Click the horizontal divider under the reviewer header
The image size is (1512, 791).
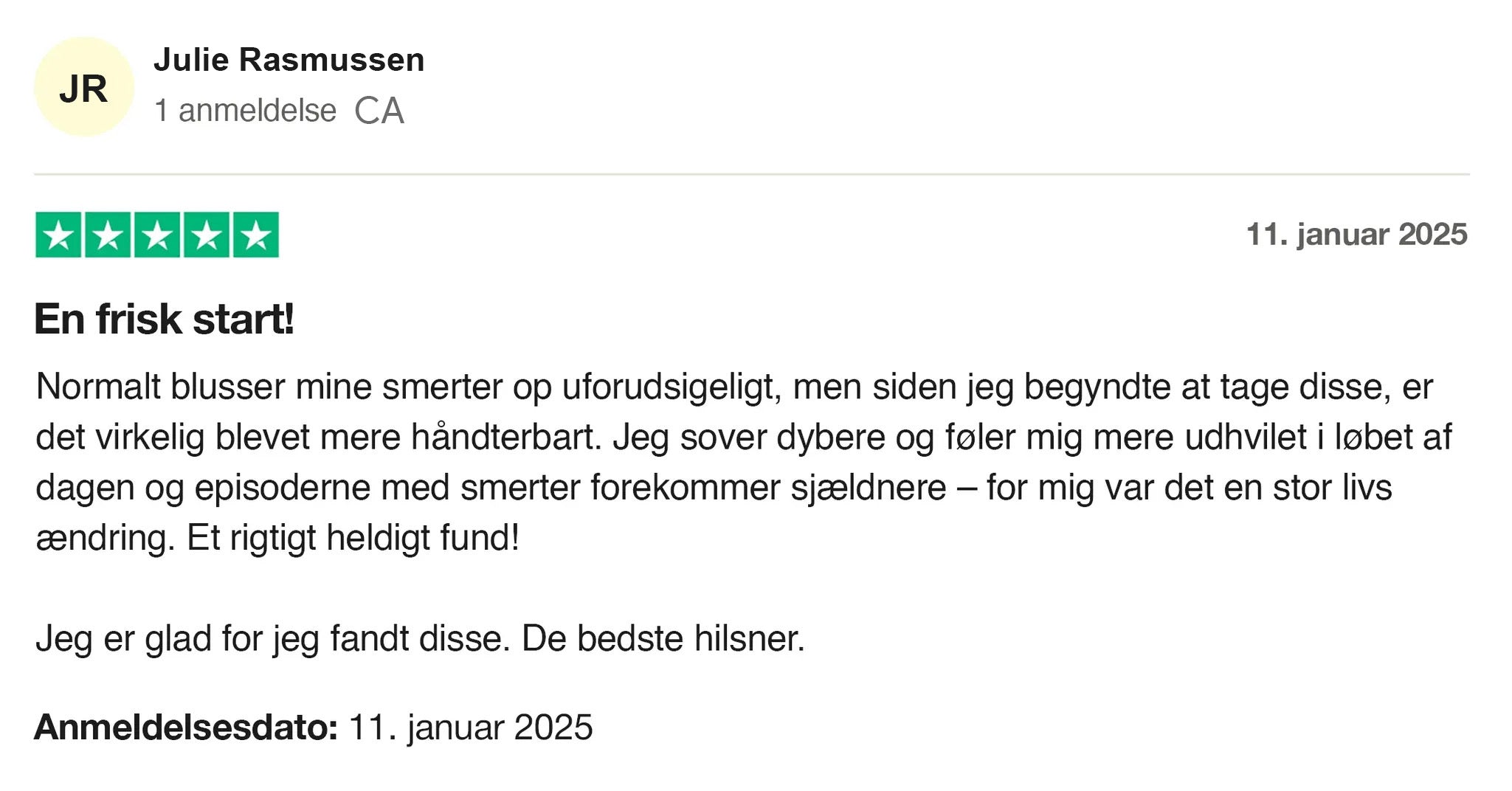pos(751,175)
